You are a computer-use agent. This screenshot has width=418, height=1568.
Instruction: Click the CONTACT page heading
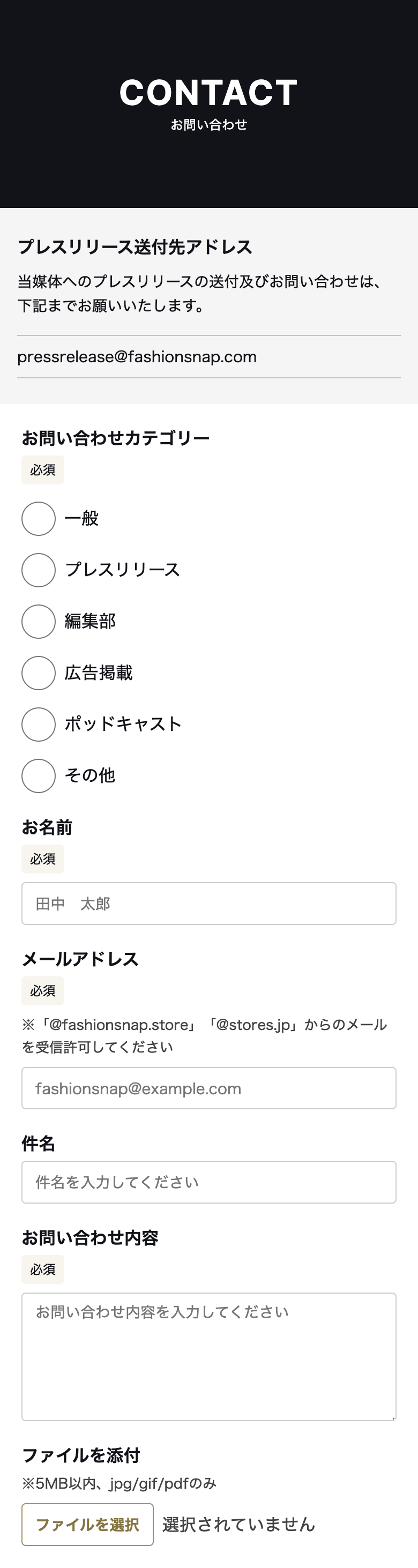click(208, 93)
